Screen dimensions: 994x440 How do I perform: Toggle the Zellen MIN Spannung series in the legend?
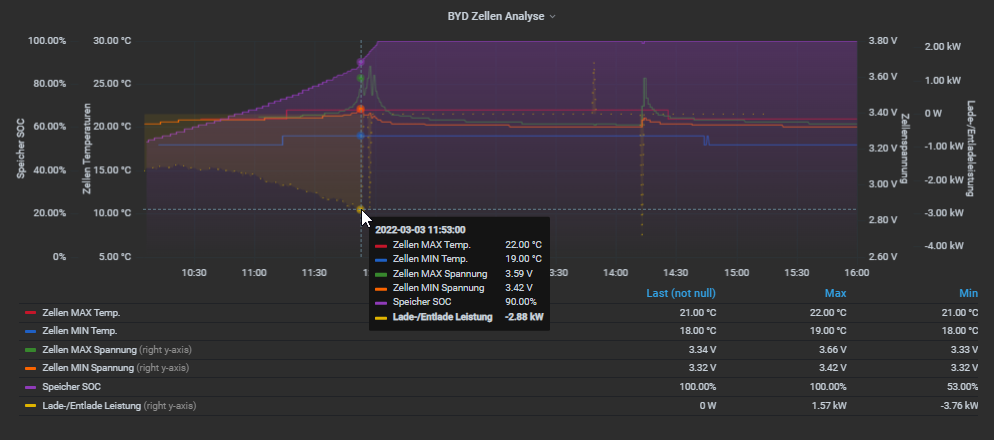(x=88, y=368)
